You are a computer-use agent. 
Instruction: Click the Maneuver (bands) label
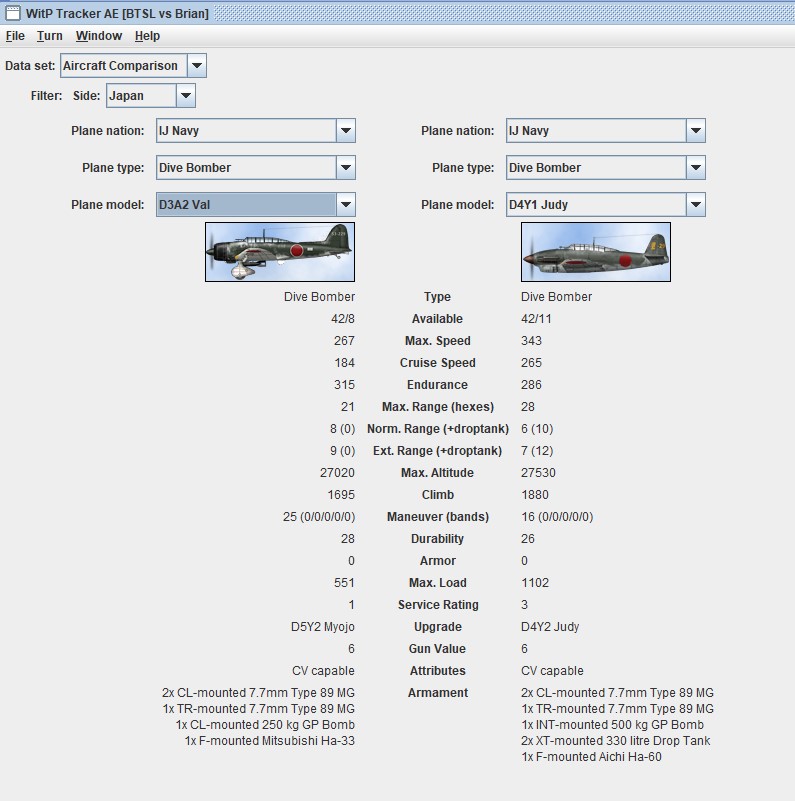click(438, 516)
